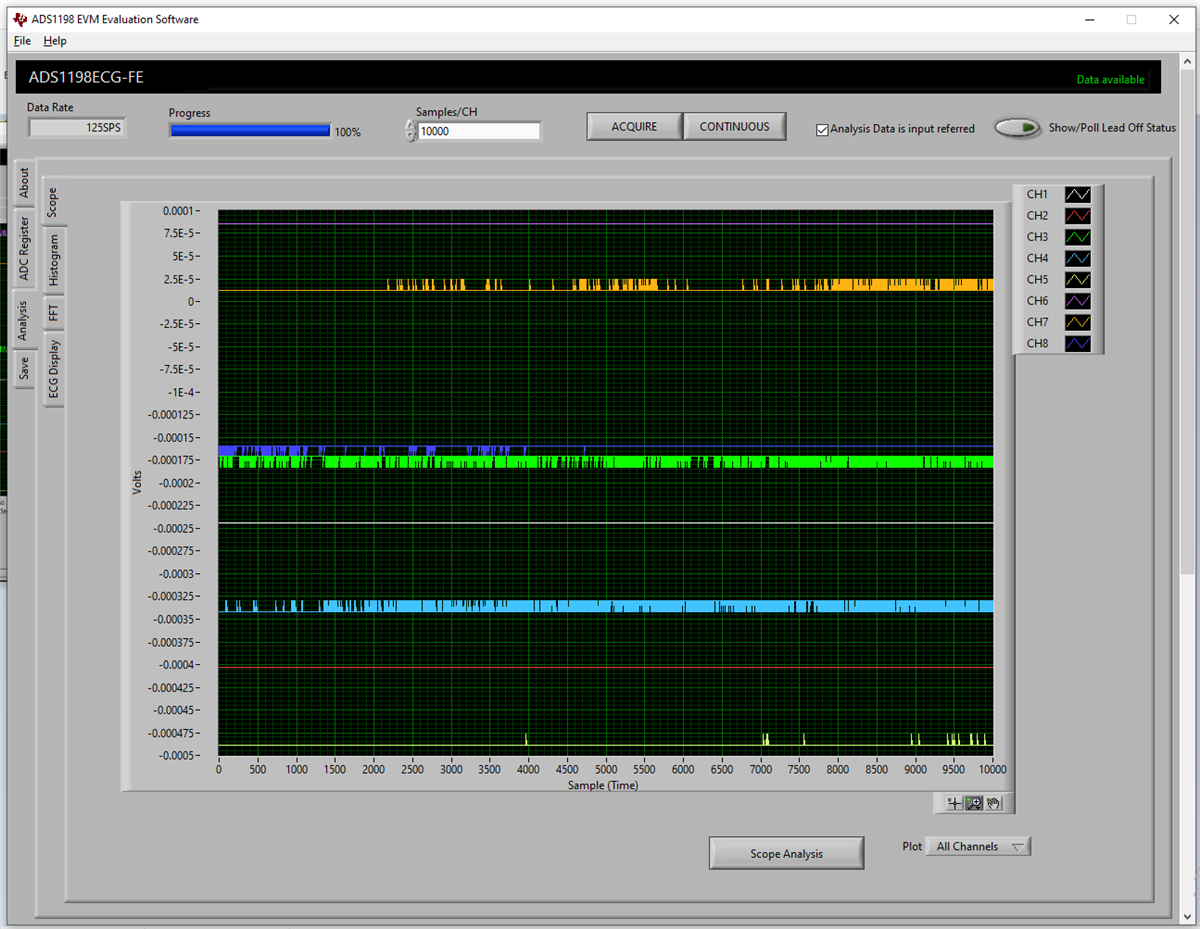
Task: Click the CH2 red plot legend icon
Action: pos(1078,216)
